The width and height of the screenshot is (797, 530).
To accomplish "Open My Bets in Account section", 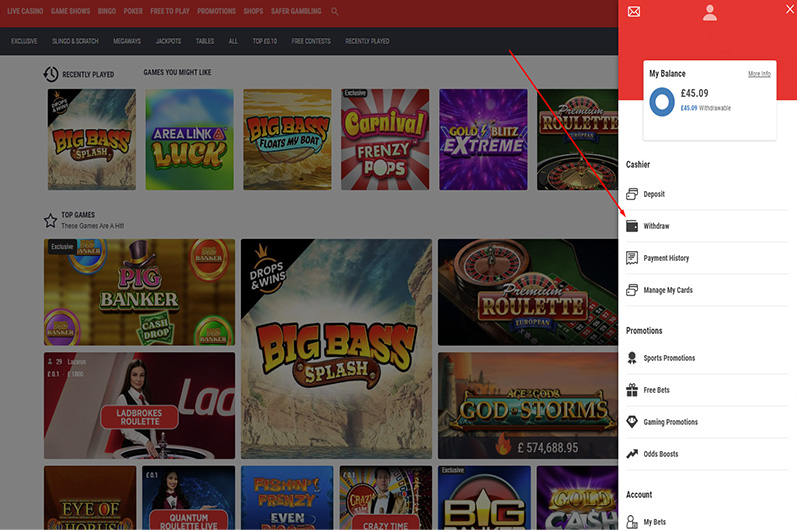I will tap(654, 522).
